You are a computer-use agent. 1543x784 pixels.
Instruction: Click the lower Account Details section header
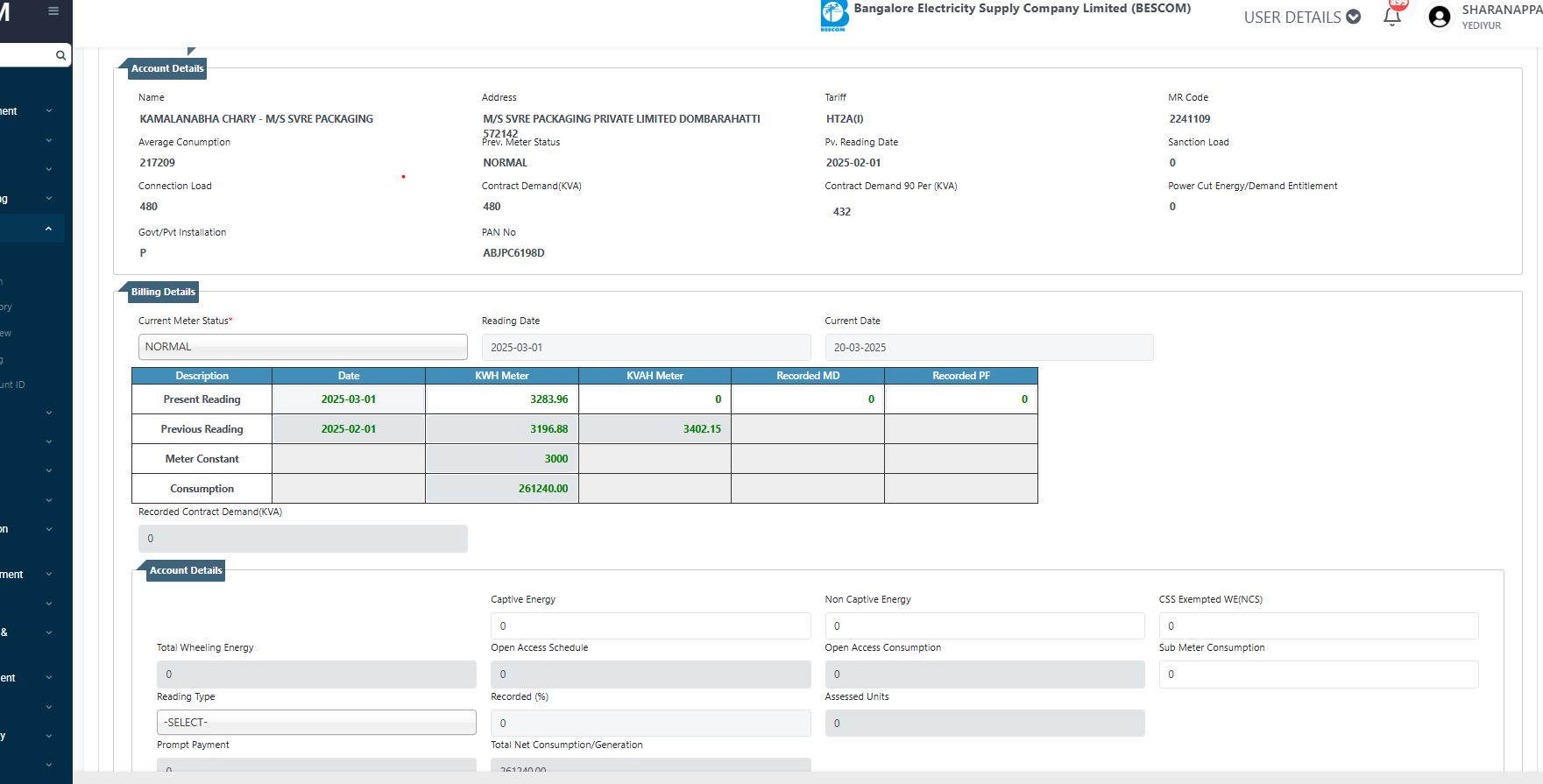[x=186, y=570]
